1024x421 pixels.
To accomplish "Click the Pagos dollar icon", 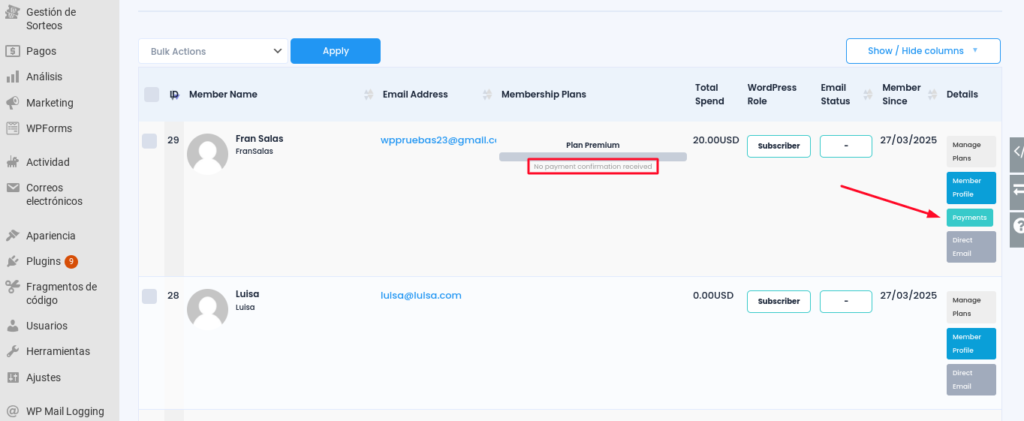I will coord(12,51).
